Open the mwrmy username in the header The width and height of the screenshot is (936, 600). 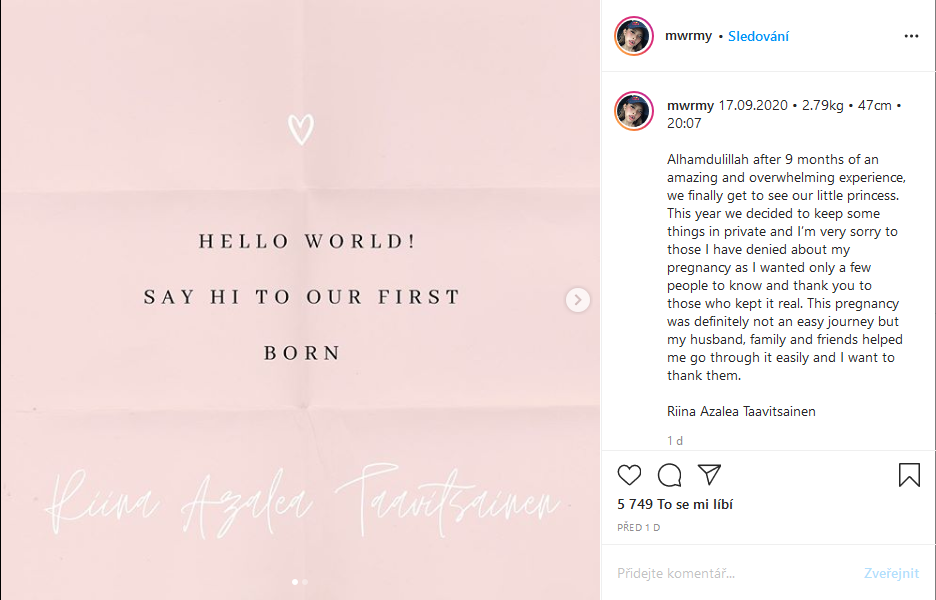coord(688,36)
